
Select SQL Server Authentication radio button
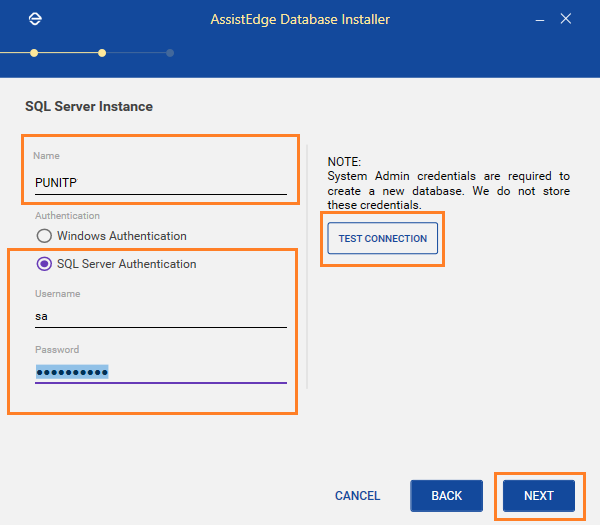(x=44, y=264)
